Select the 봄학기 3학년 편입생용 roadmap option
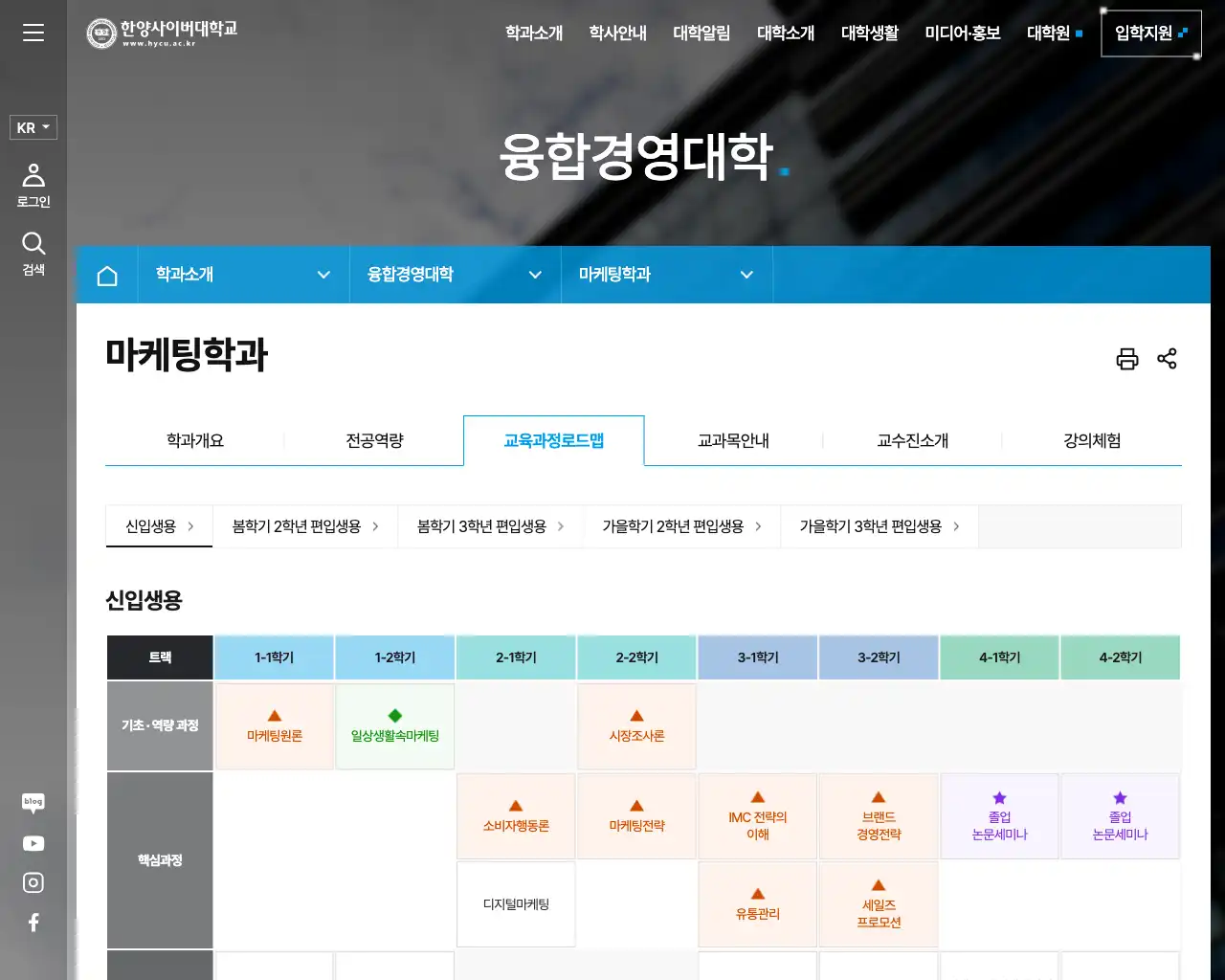 click(483, 526)
